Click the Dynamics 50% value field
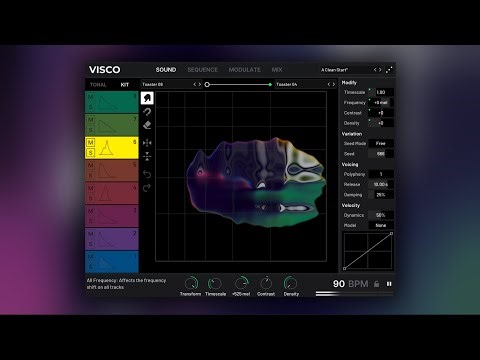Image resolution: width=480 pixels, height=360 pixels. 381,215
